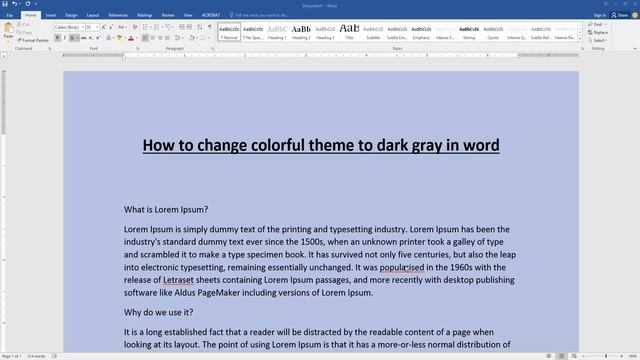Expand the Styles gallery More arrow

click(580, 38)
